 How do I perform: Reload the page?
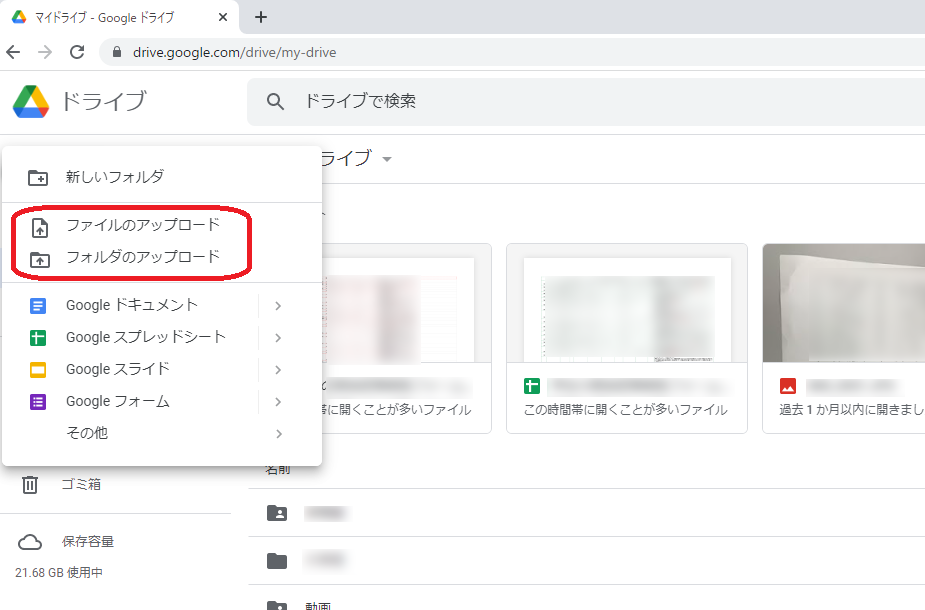[x=77, y=53]
